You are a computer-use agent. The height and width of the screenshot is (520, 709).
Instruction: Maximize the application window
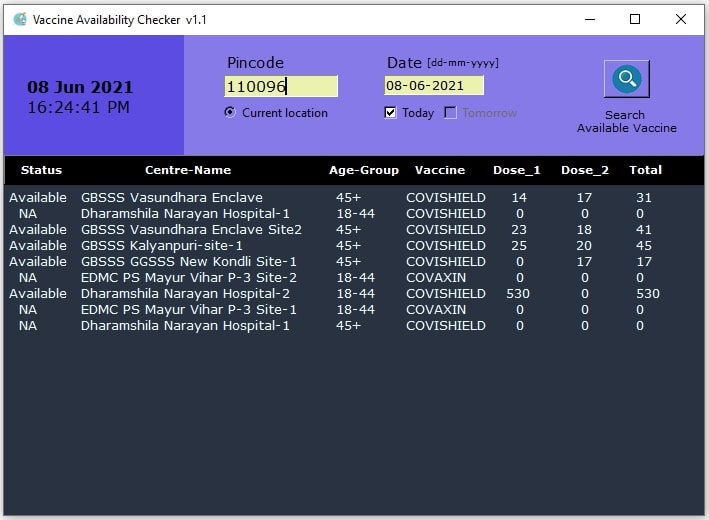point(635,19)
